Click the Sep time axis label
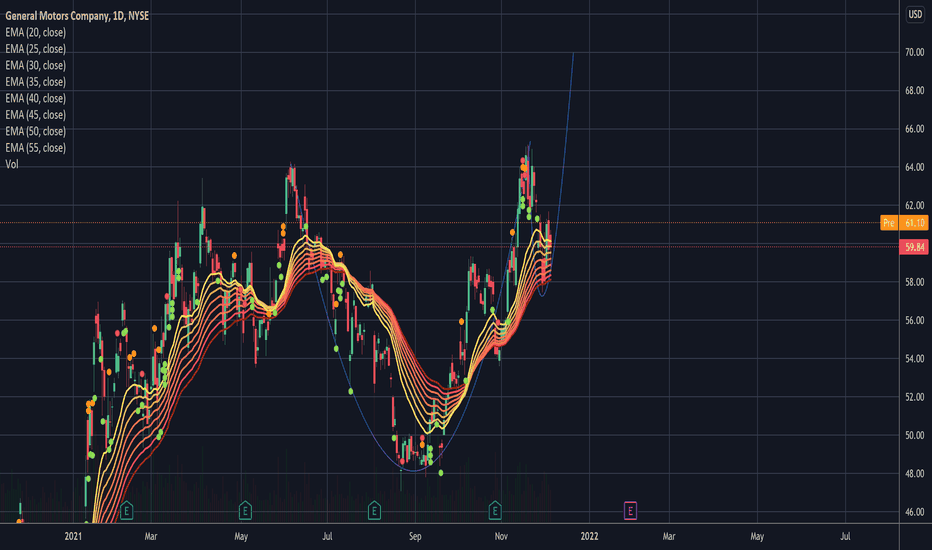 tap(415, 536)
